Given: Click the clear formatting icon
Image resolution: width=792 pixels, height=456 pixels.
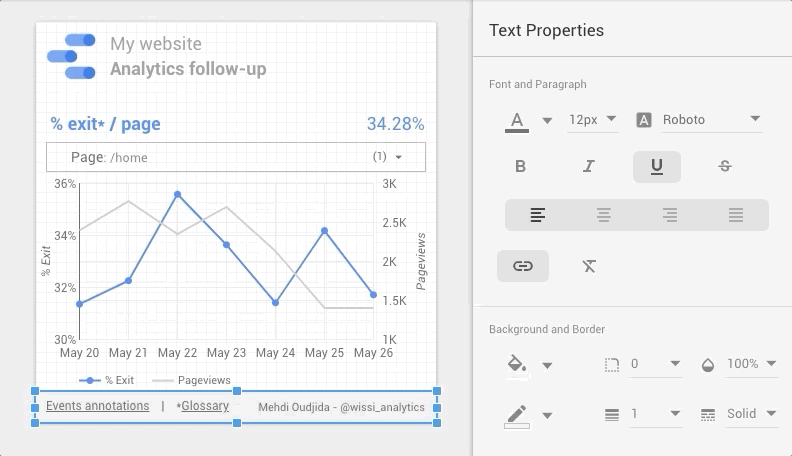Looking at the screenshot, I should click(x=589, y=266).
